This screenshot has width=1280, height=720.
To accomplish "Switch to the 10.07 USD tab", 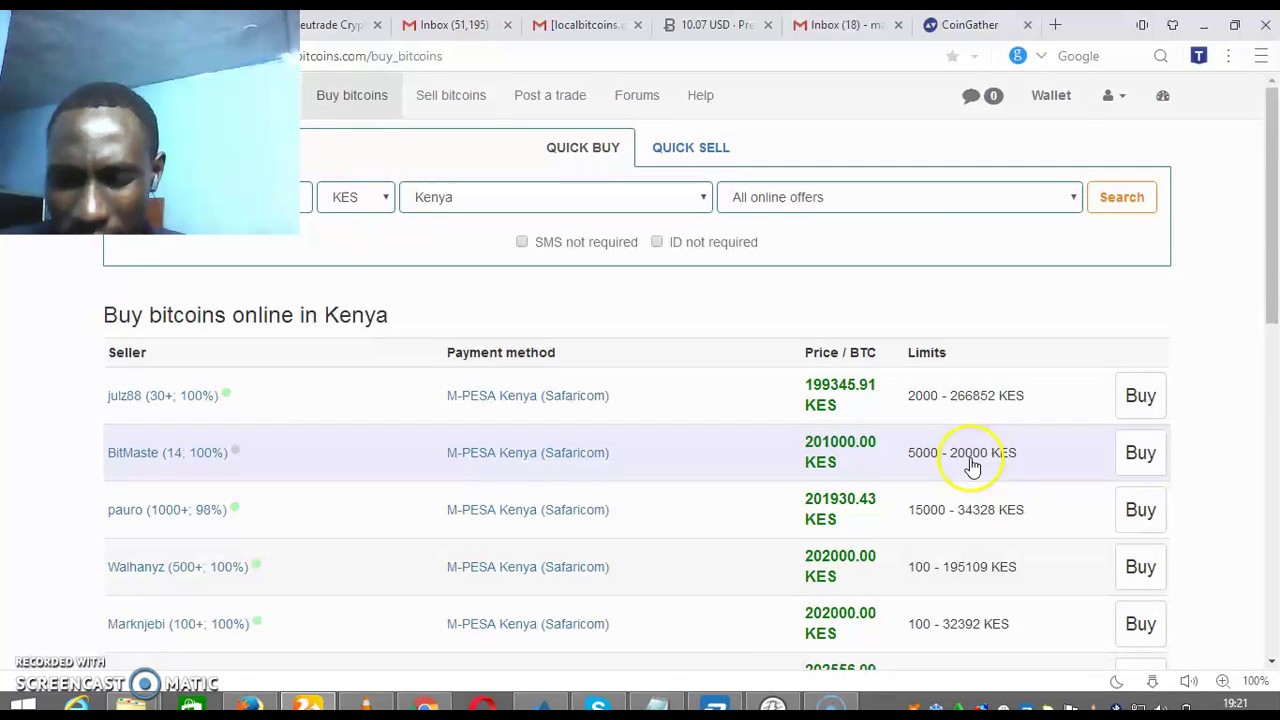I will pyautogui.click(x=716, y=25).
